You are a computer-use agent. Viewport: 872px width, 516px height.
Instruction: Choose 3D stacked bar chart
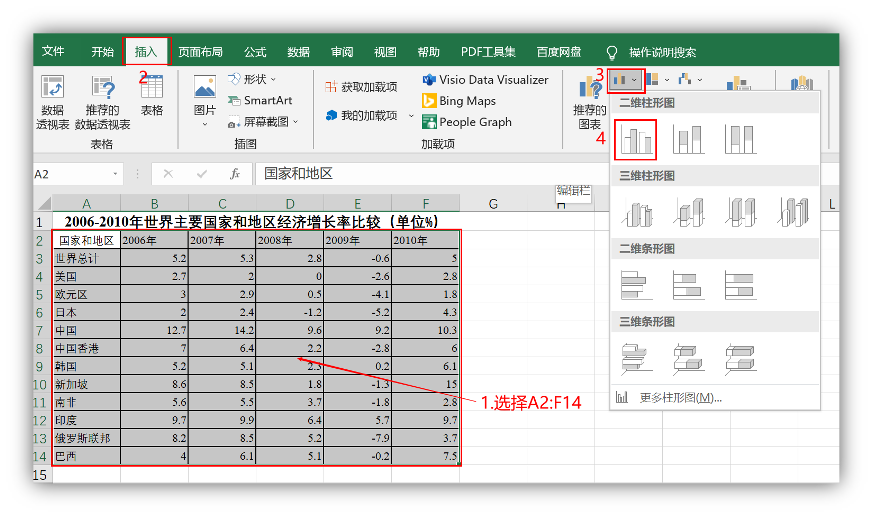[x=688, y=358]
